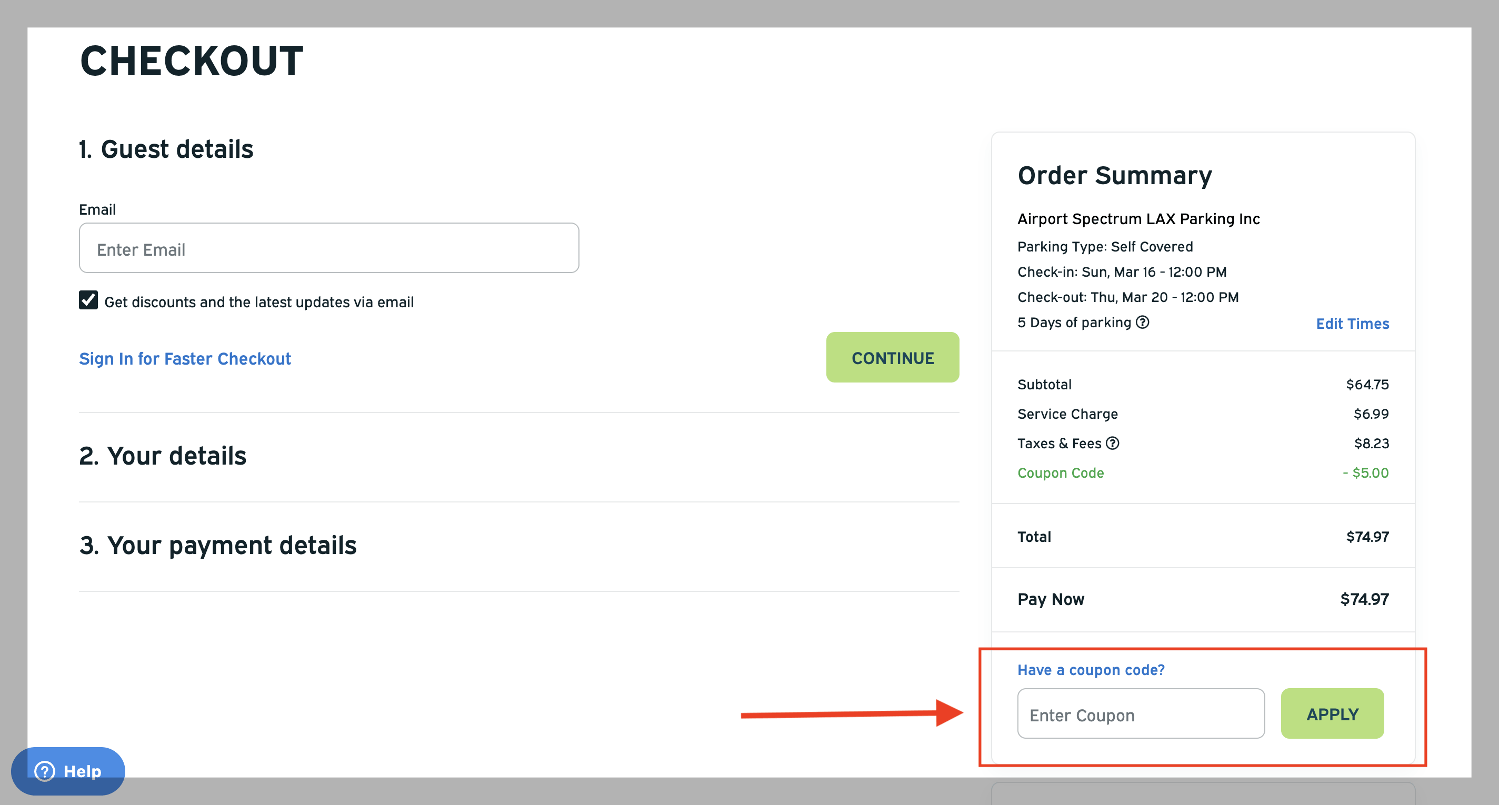Open the Help chat widget
The image size is (1500, 805).
pyautogui.click(x=68, y=771)
